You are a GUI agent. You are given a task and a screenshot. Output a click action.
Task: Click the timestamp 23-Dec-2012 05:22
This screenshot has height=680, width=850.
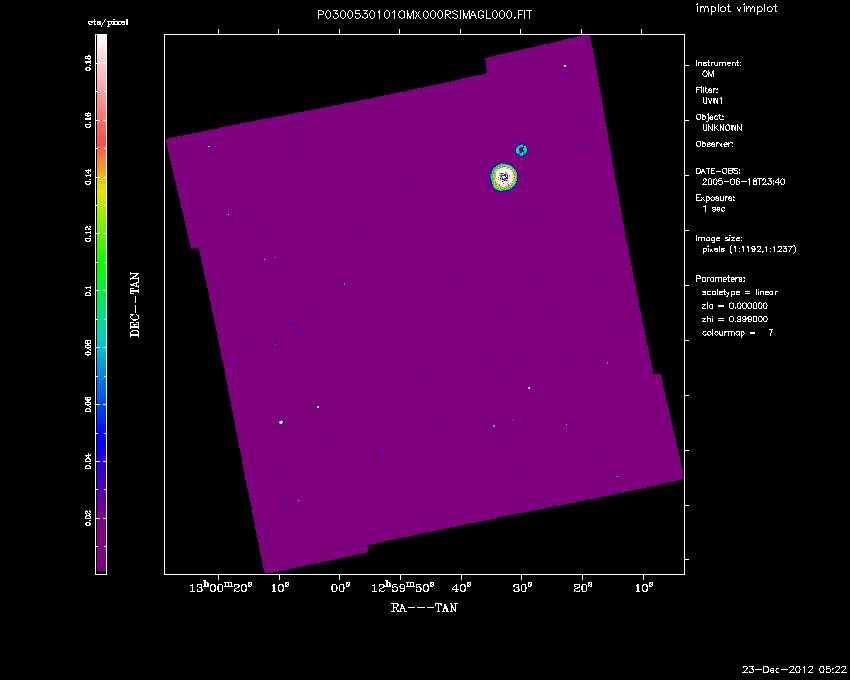(x=794, y=670)
